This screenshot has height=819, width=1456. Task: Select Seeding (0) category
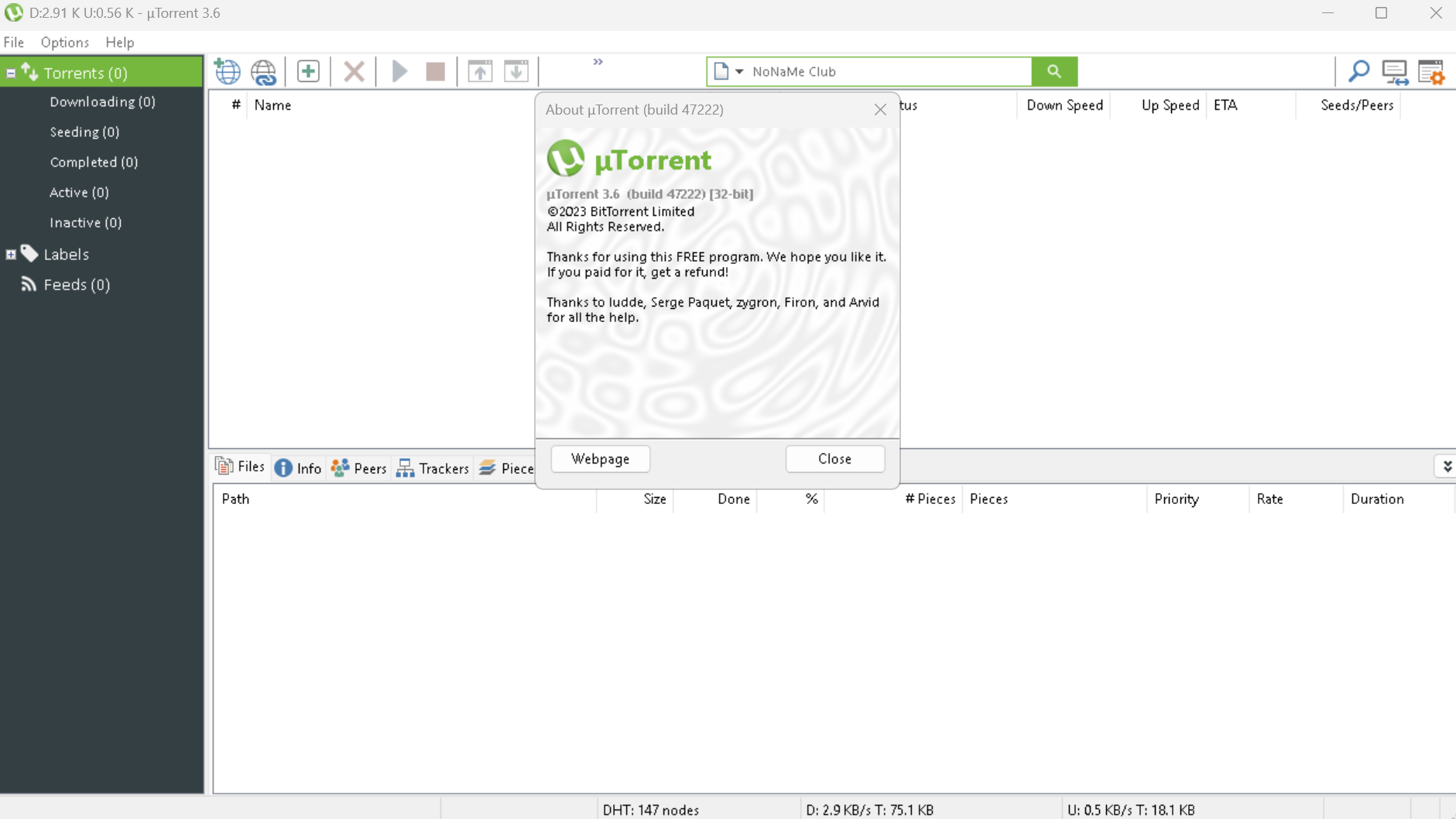(x=84, y=132)
